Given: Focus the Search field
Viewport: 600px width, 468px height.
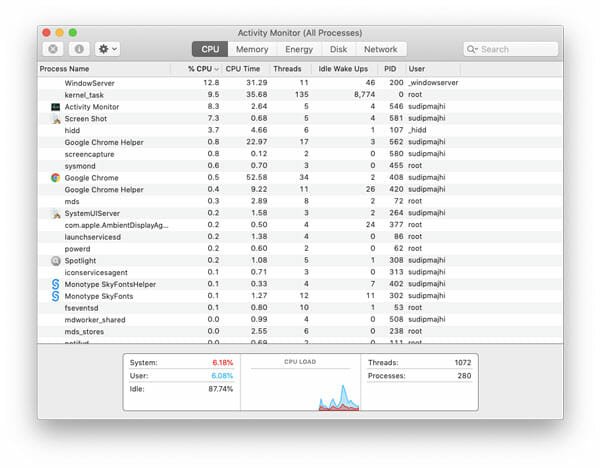Looking at the screenshot, I should tap(510, 49).
